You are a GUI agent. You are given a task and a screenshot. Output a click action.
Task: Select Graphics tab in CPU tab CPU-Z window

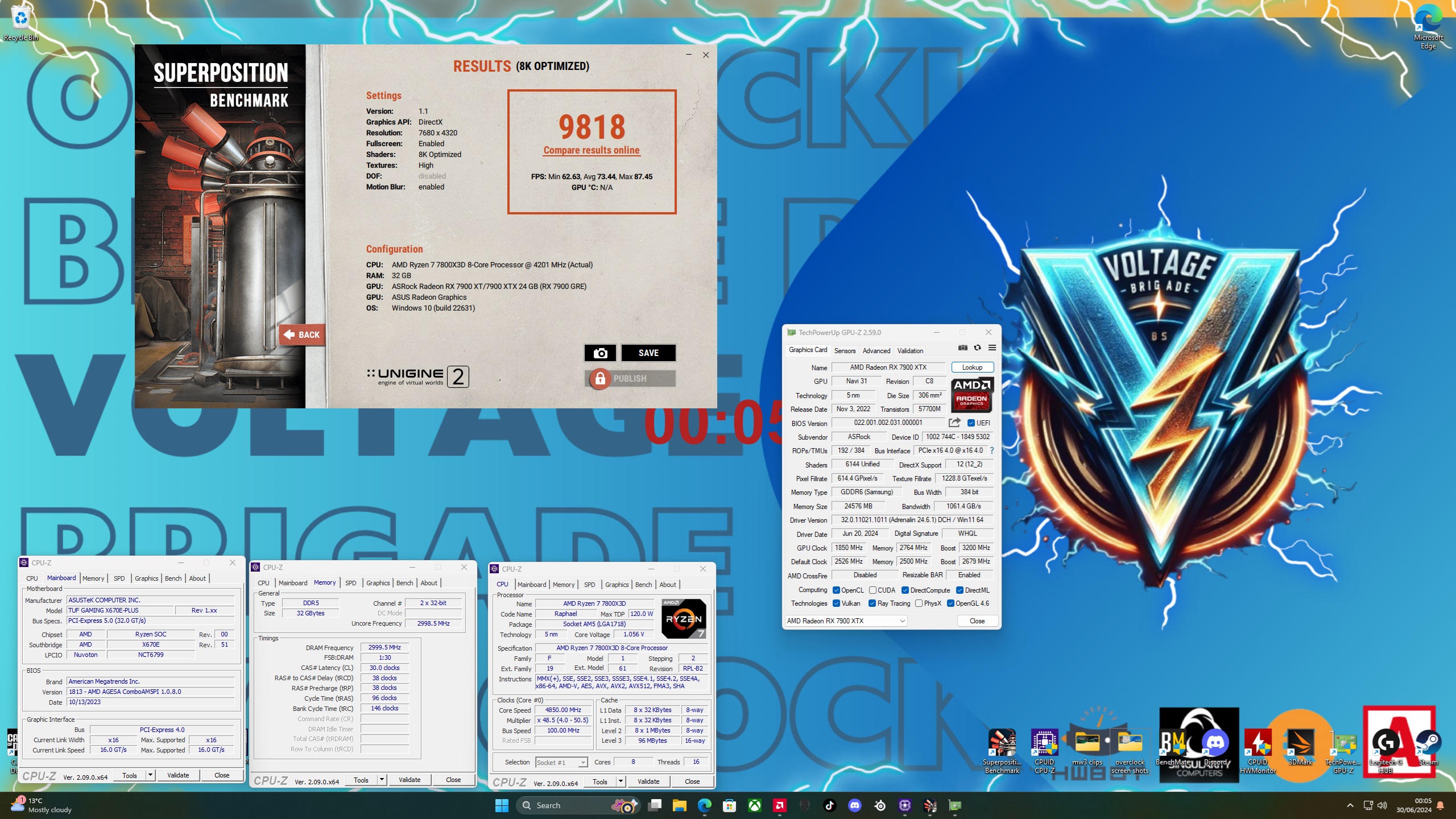click(x=617, y=585)
